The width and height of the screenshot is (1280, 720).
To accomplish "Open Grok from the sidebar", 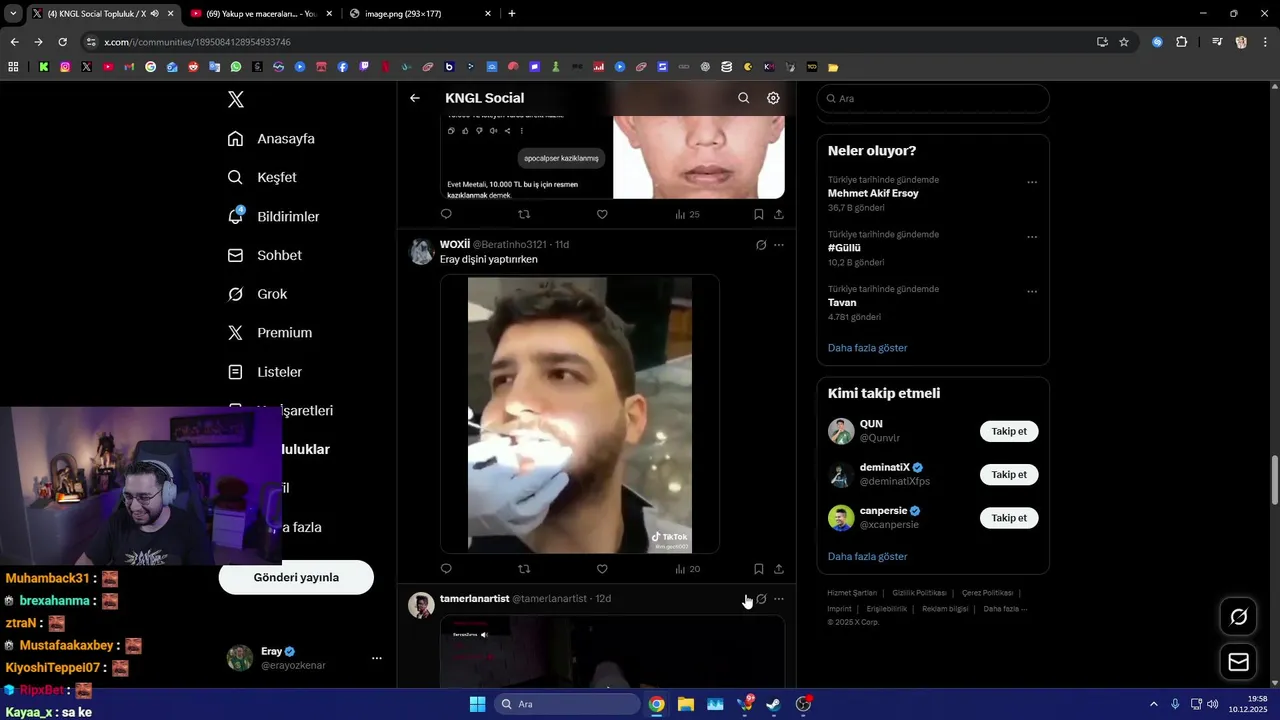I will 257,294.
